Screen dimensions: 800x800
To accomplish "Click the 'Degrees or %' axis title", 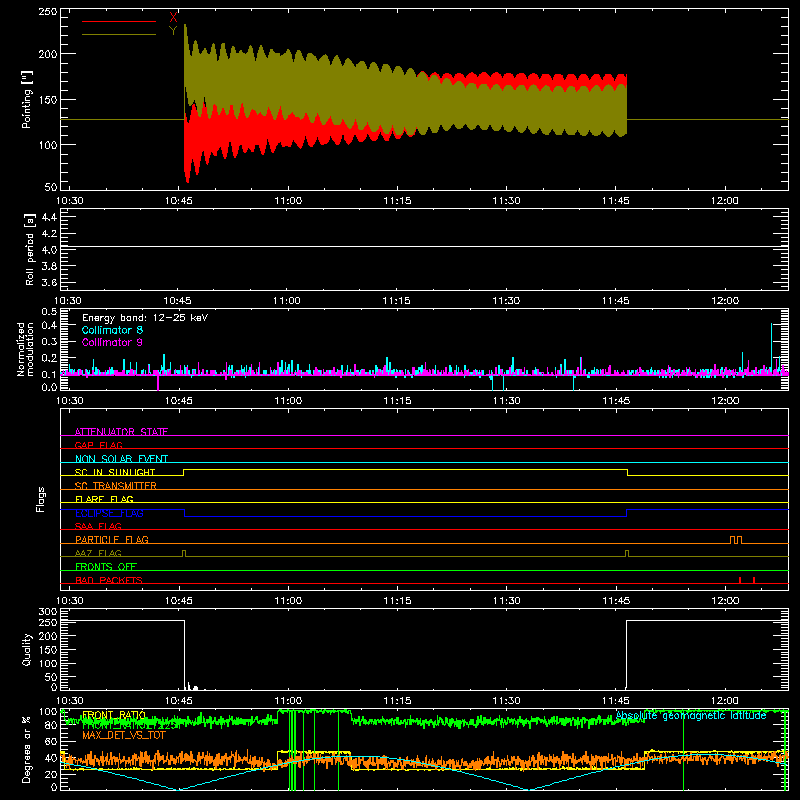I will click(x=27, y=749).
